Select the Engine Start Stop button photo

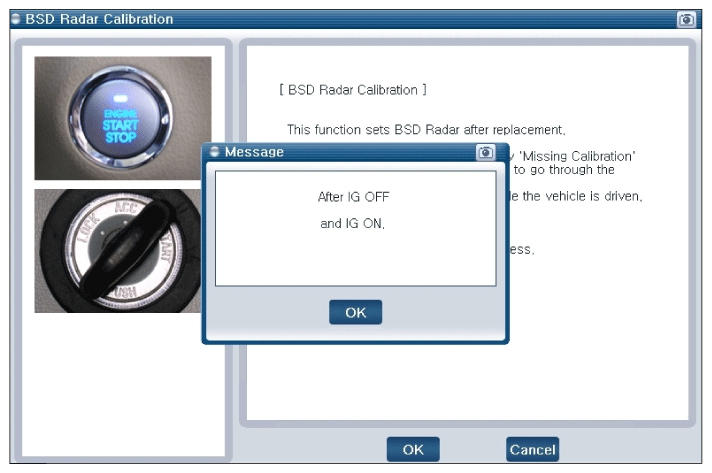(x=123, y=118)
